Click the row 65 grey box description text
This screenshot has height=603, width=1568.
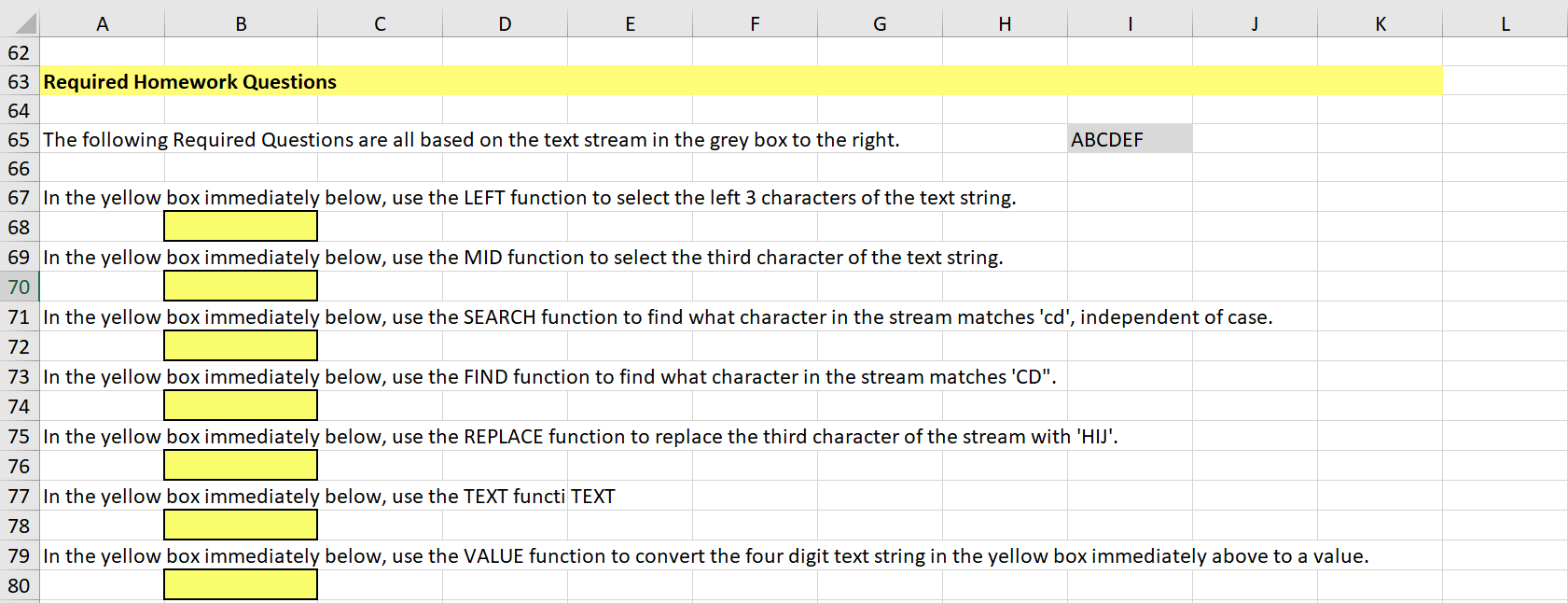[471, 139]
